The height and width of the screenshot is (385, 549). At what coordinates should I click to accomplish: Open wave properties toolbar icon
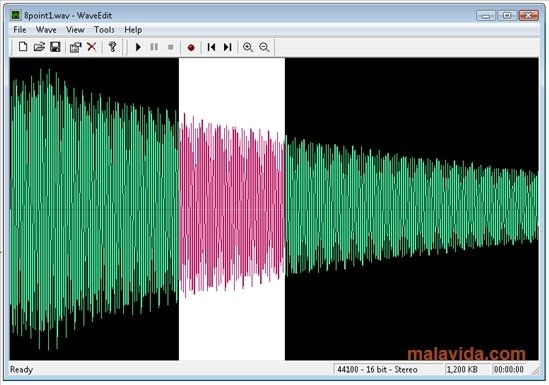point(75,47)
